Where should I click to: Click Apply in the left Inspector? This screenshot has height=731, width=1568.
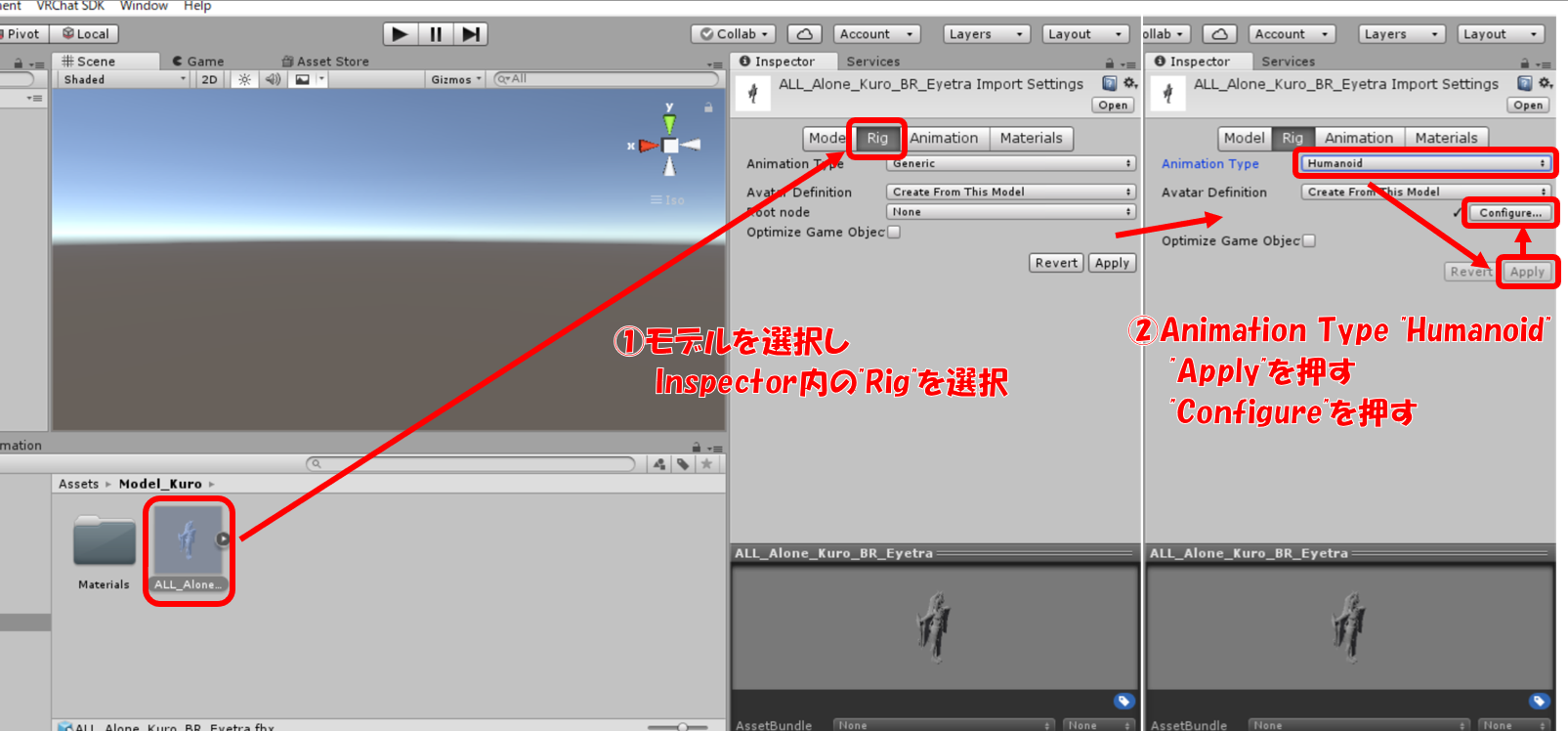[x=1112, y=263]
